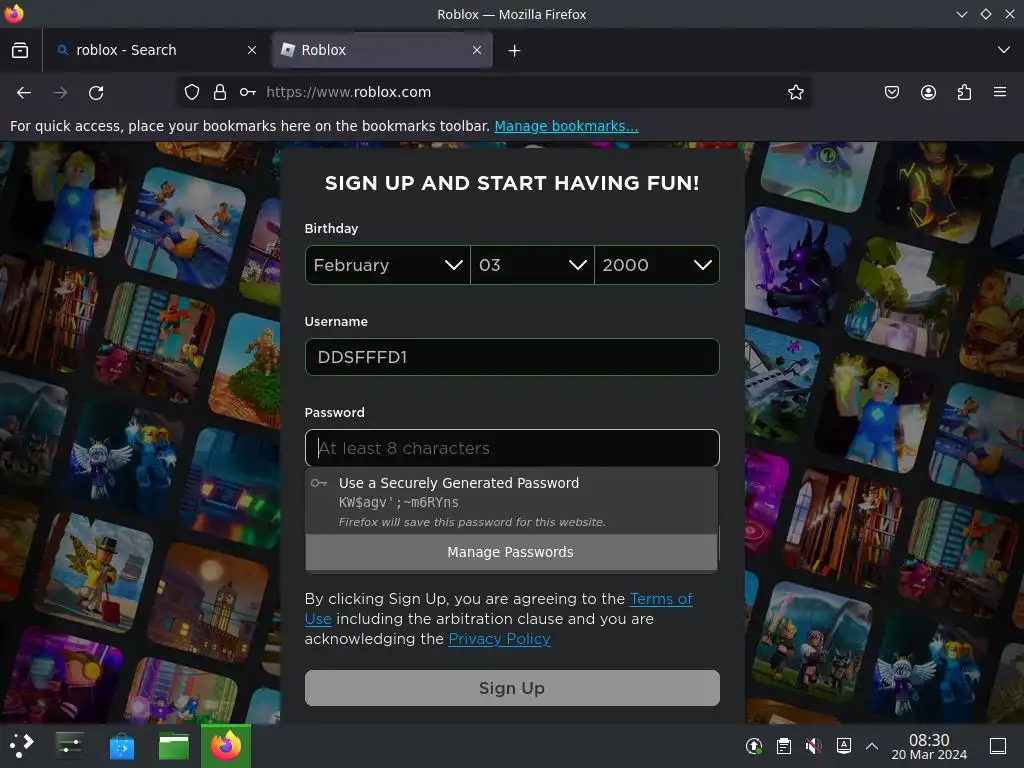Bookmark this page with the star
This screenshot has height=768, width=1024.
coord(795,92)
